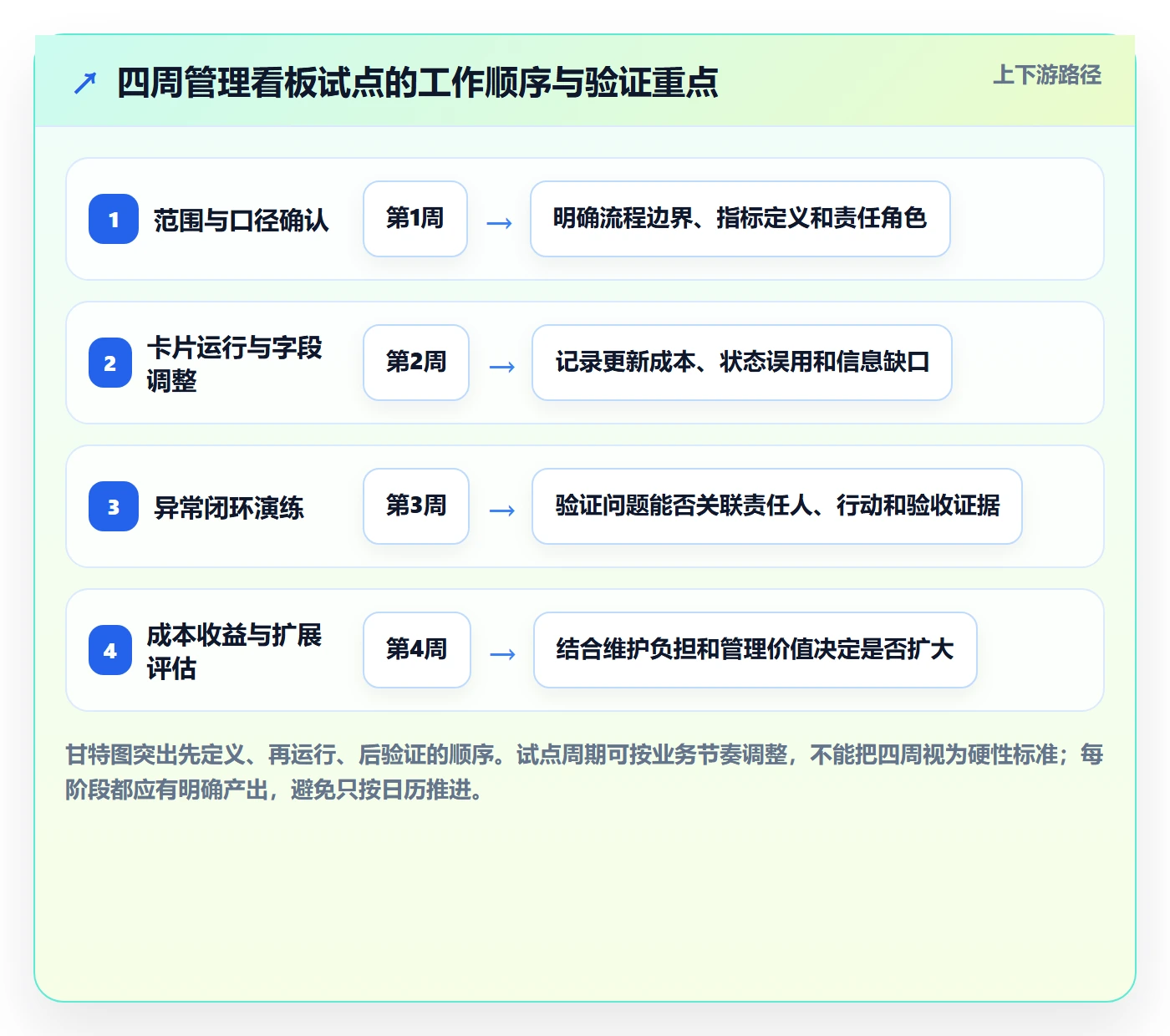Click the arrow after 第1周
The height and width of the screenshot is (1036, 1170).
499,223
